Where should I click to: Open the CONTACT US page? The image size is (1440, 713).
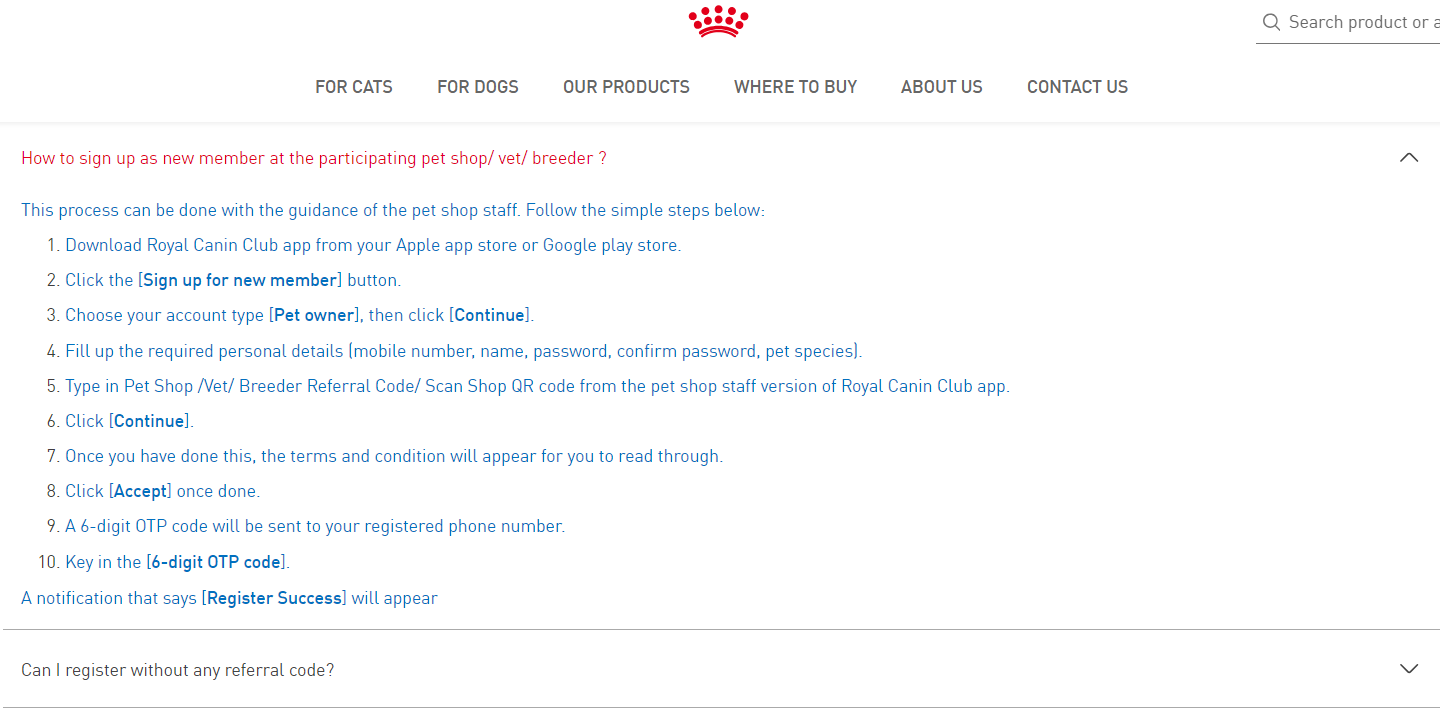coord(1077,87)
